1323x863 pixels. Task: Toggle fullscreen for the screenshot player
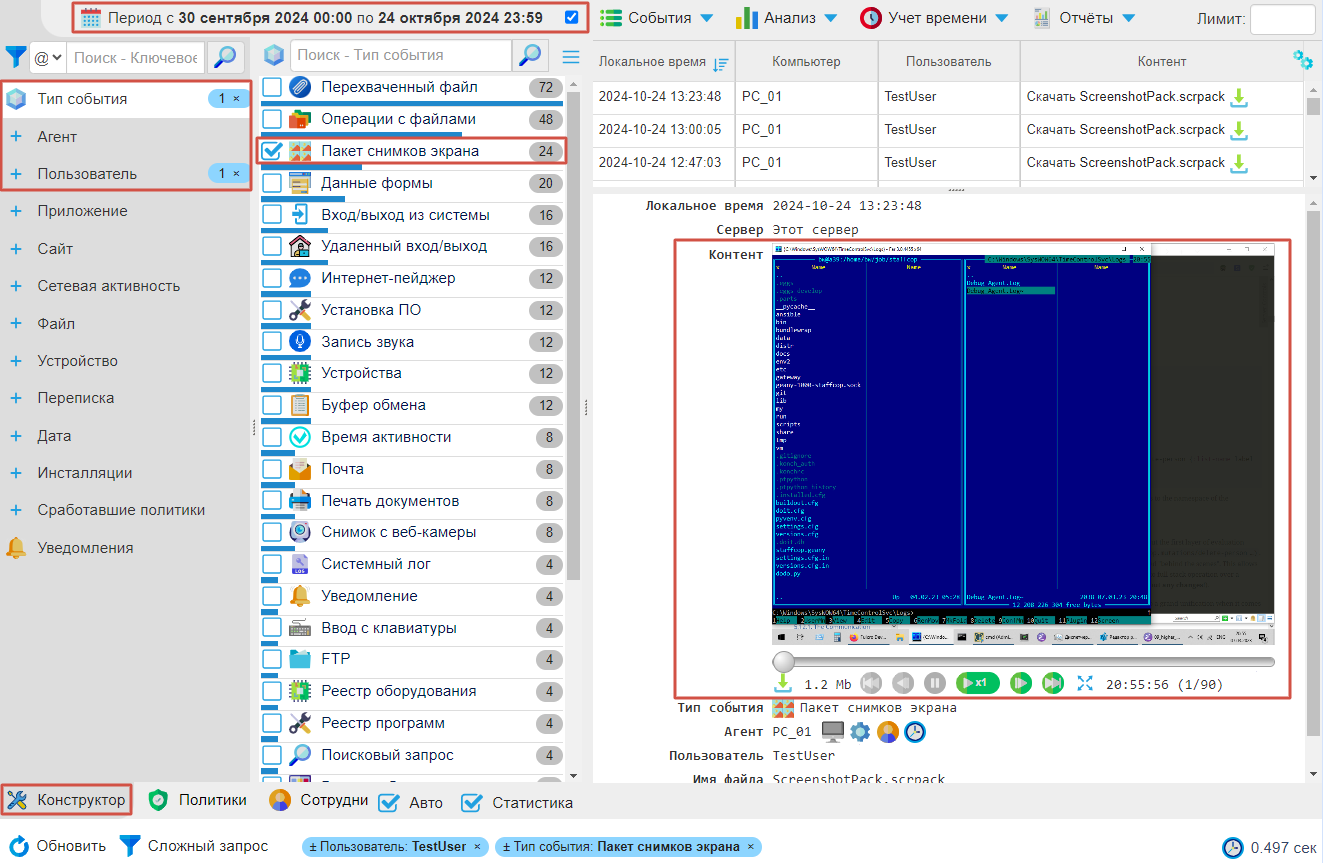tap(1085, 683)
